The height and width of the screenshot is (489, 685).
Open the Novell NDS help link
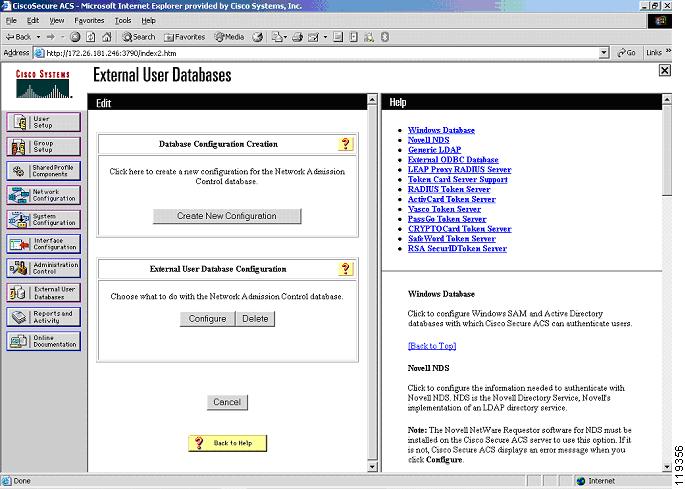429,140
